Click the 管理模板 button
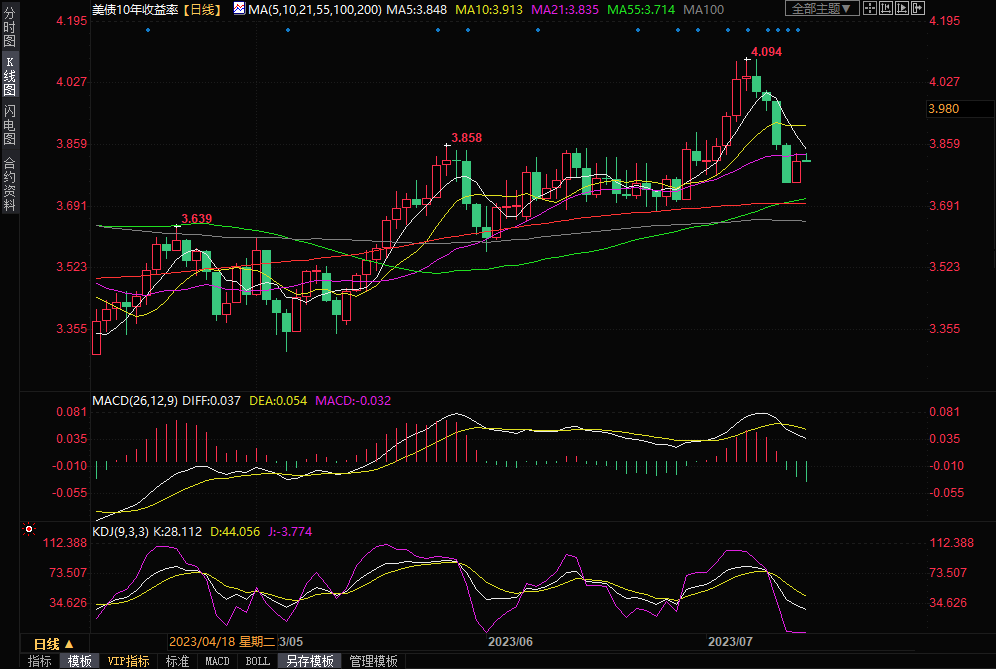 coord(372,661)
